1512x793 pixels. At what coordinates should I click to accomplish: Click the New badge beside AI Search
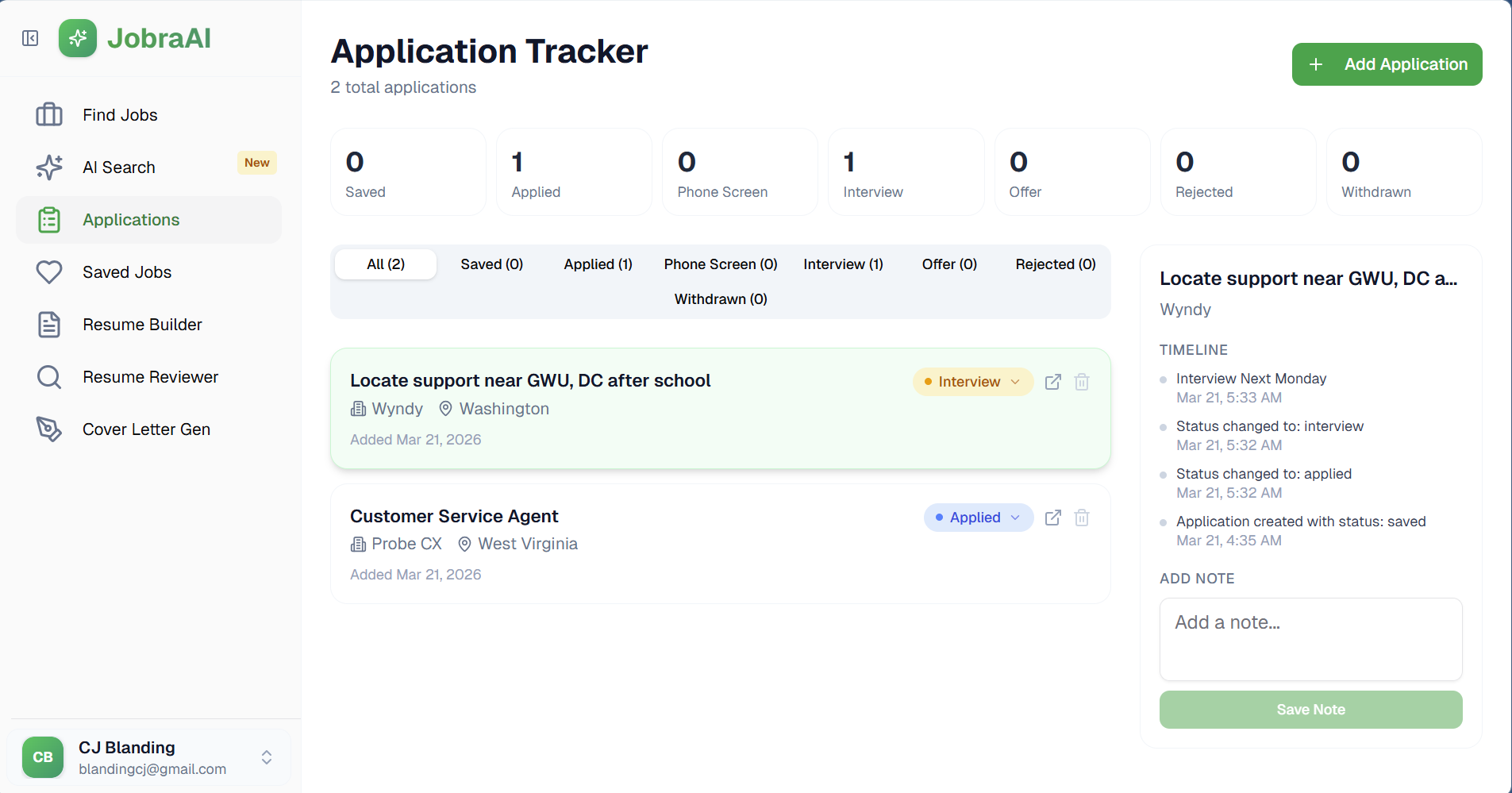[257, 163]
